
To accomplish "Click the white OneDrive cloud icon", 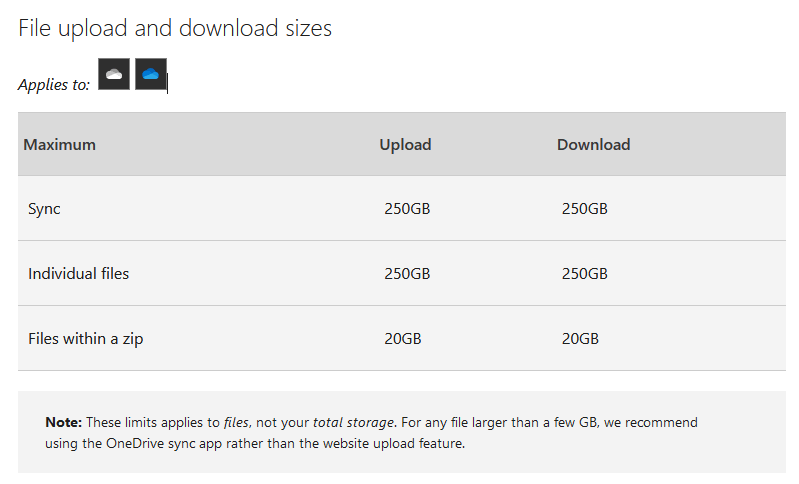I will coord(114,74).
